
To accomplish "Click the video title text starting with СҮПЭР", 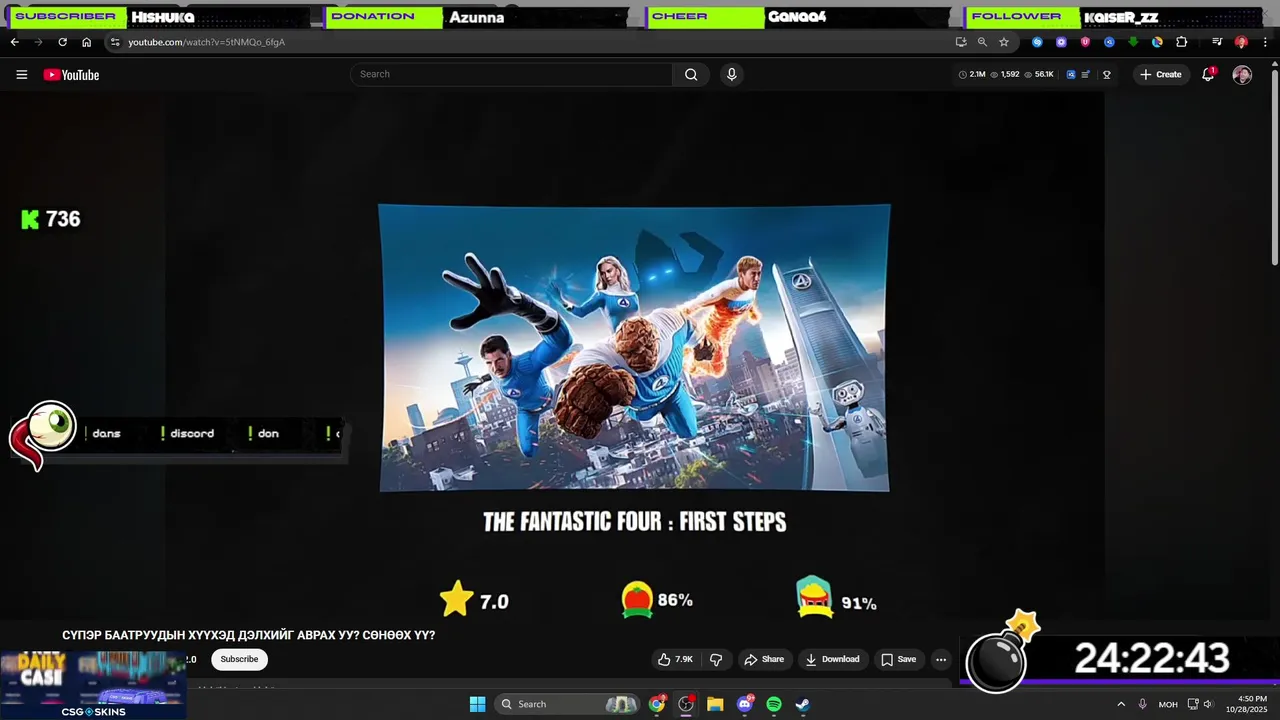I will click(249, 635).
